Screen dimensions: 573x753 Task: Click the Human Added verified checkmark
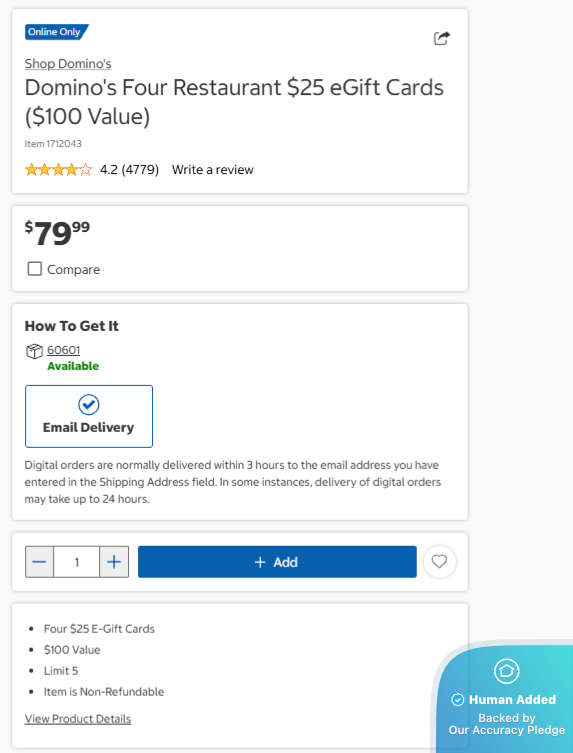[x=458, y=700]
